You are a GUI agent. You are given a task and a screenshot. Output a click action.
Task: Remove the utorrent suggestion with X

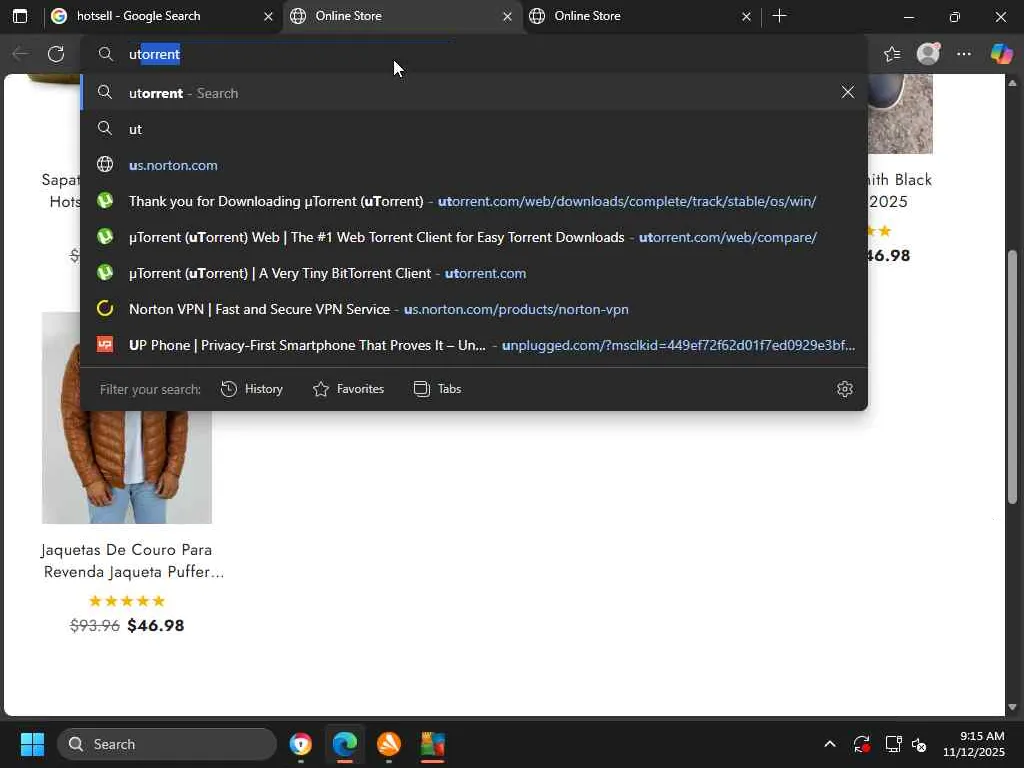[x=848, y=92]
